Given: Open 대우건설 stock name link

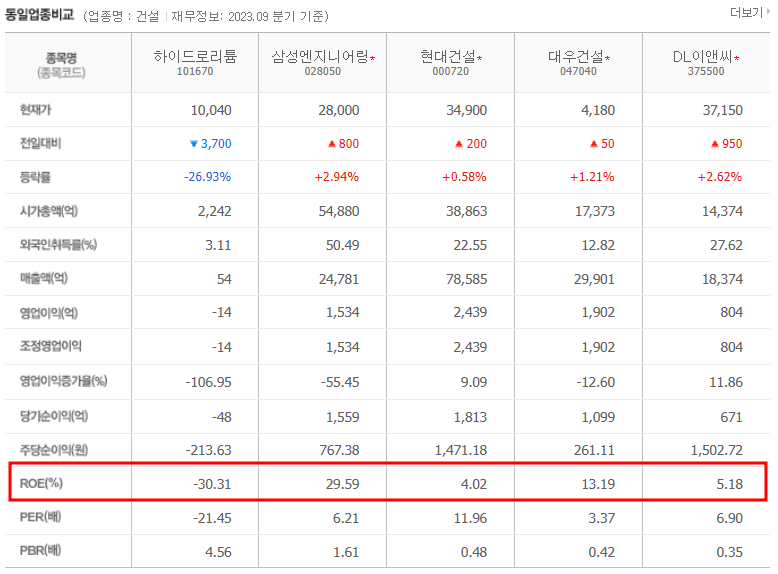Looking at the screenshot, I should coord(576,57).
